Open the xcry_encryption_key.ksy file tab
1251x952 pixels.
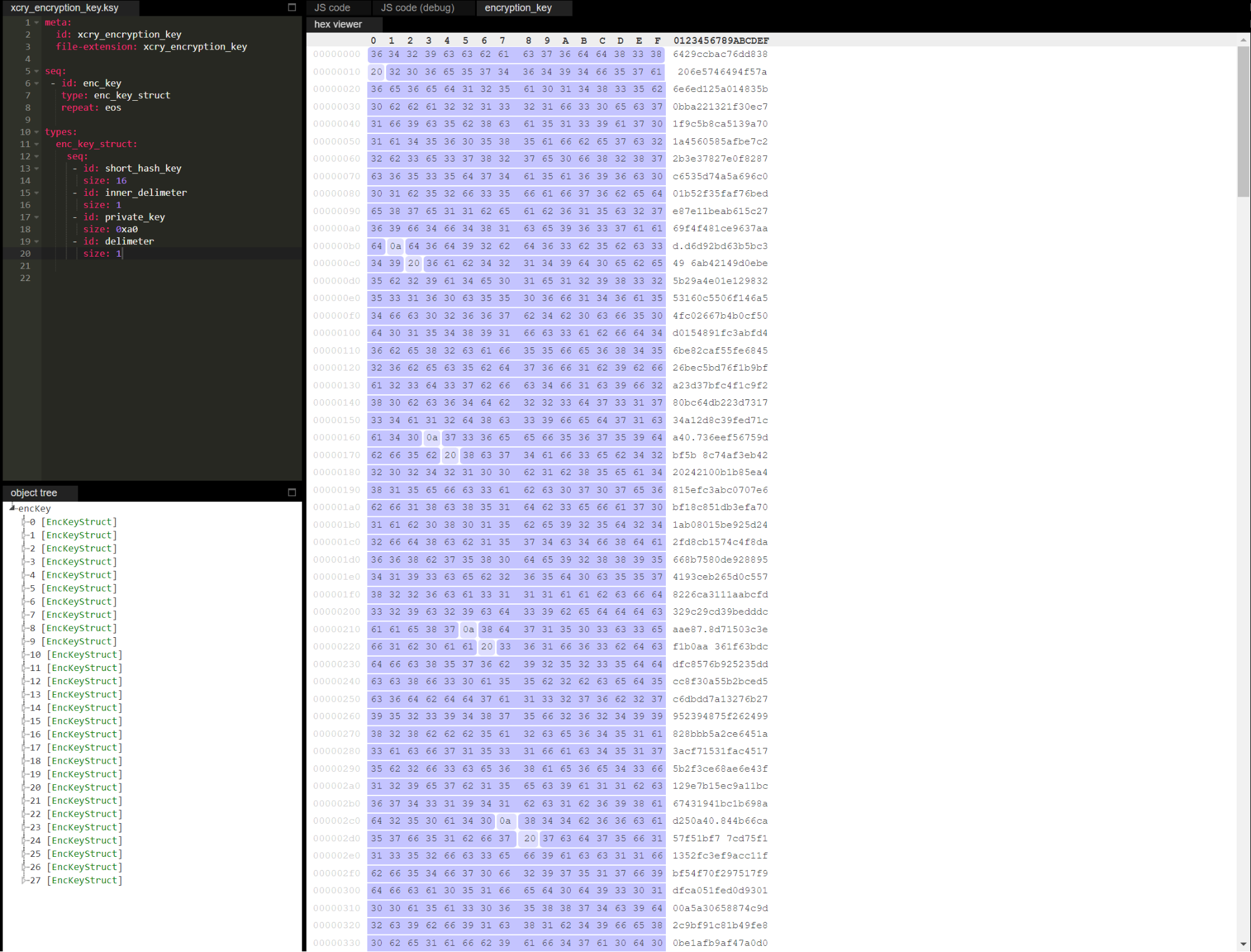click(x=64, y=8)
